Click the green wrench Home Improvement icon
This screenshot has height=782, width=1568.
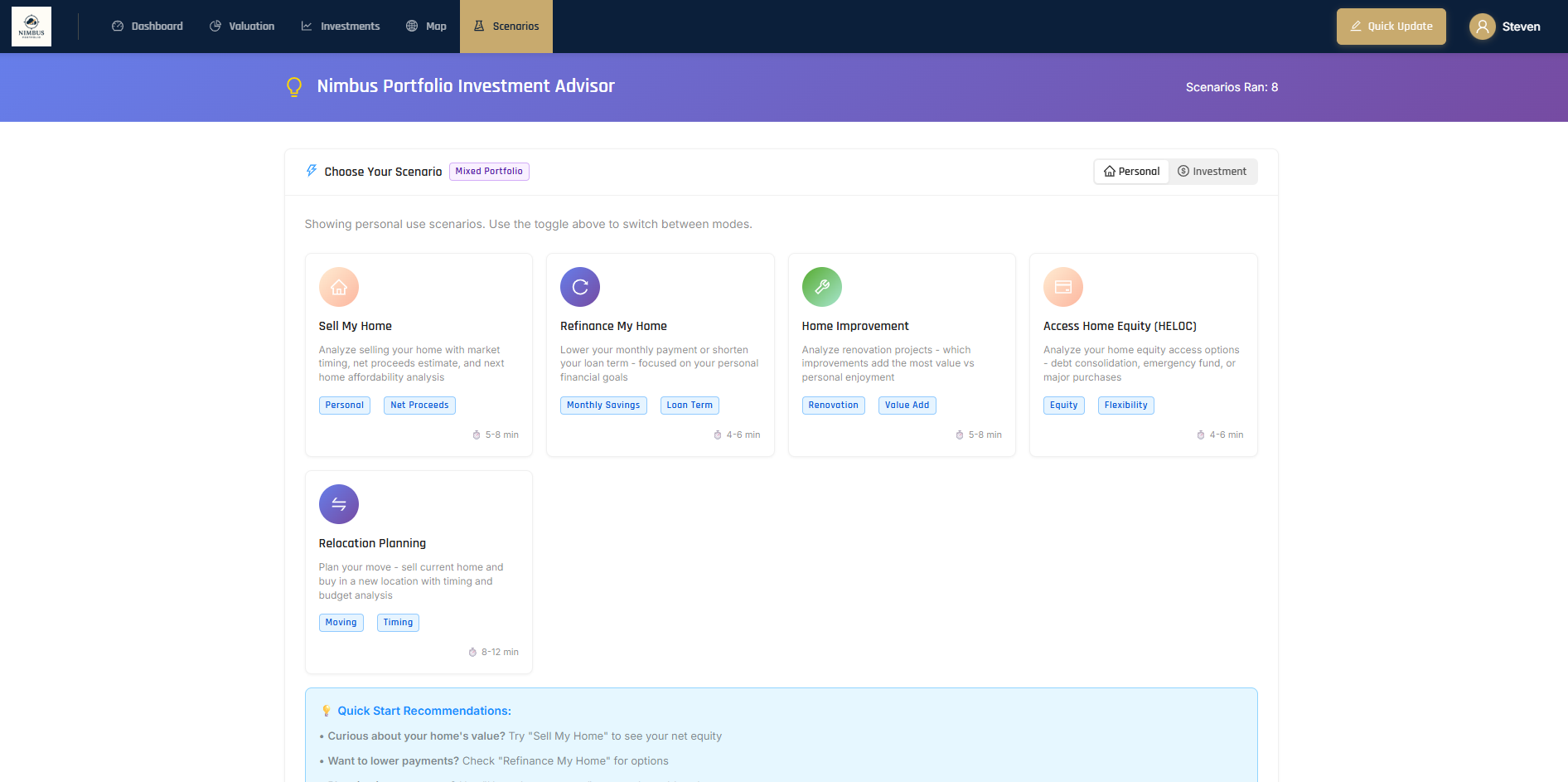point(821,287)
